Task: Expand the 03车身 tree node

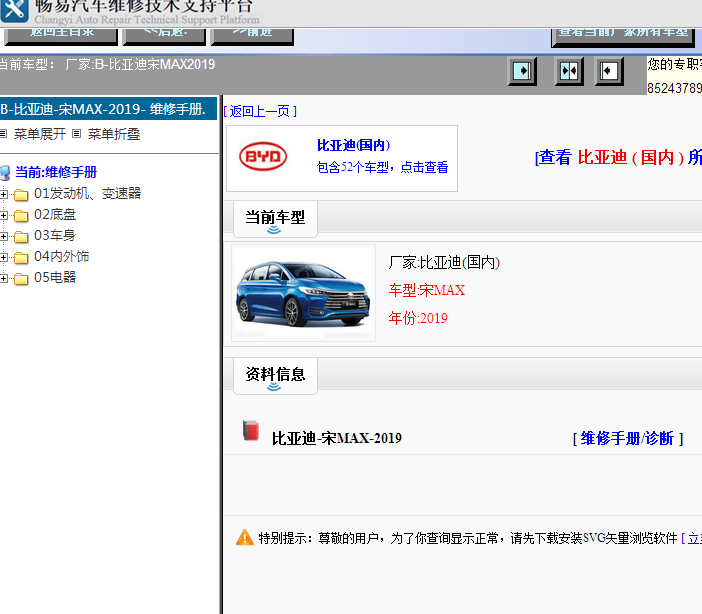Action: pos(4,236)
